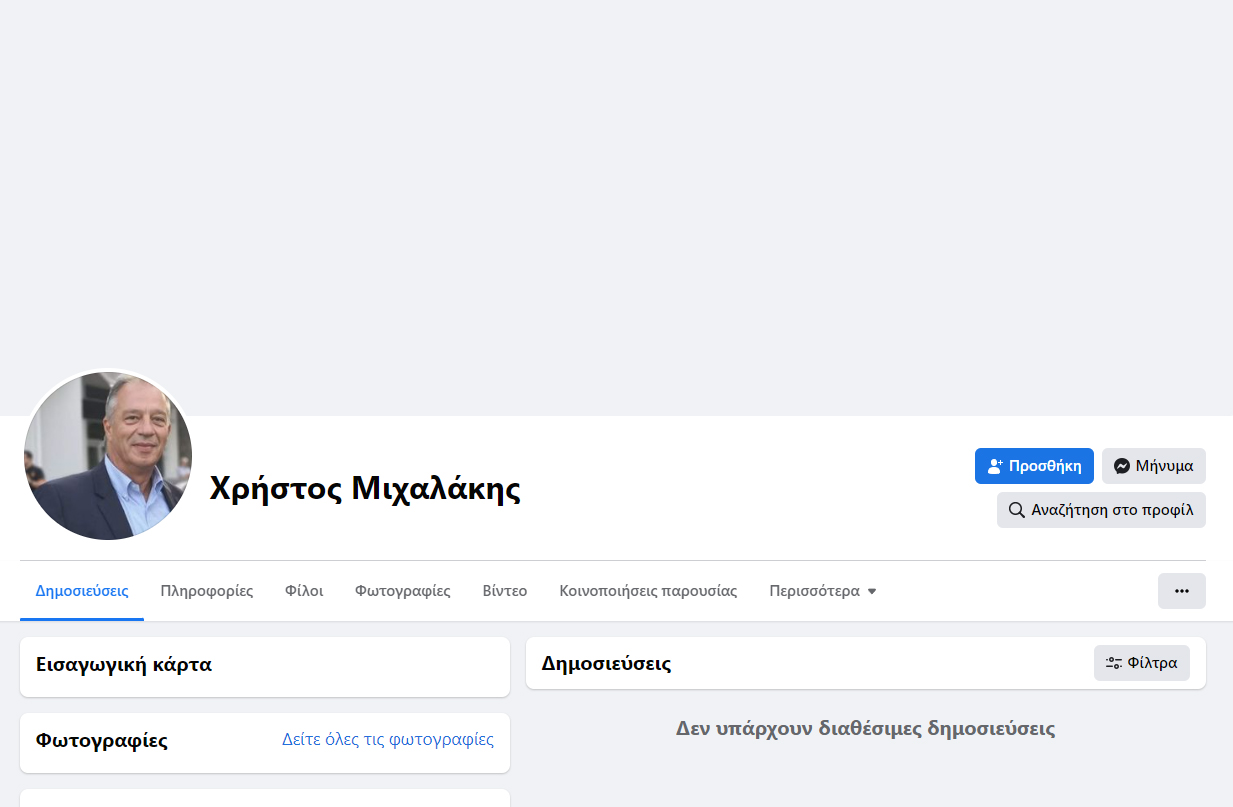This screenshot has width=1233, height=807.
Task: Click the magnifier icon for profile search
Action: tap(1016, 510)
